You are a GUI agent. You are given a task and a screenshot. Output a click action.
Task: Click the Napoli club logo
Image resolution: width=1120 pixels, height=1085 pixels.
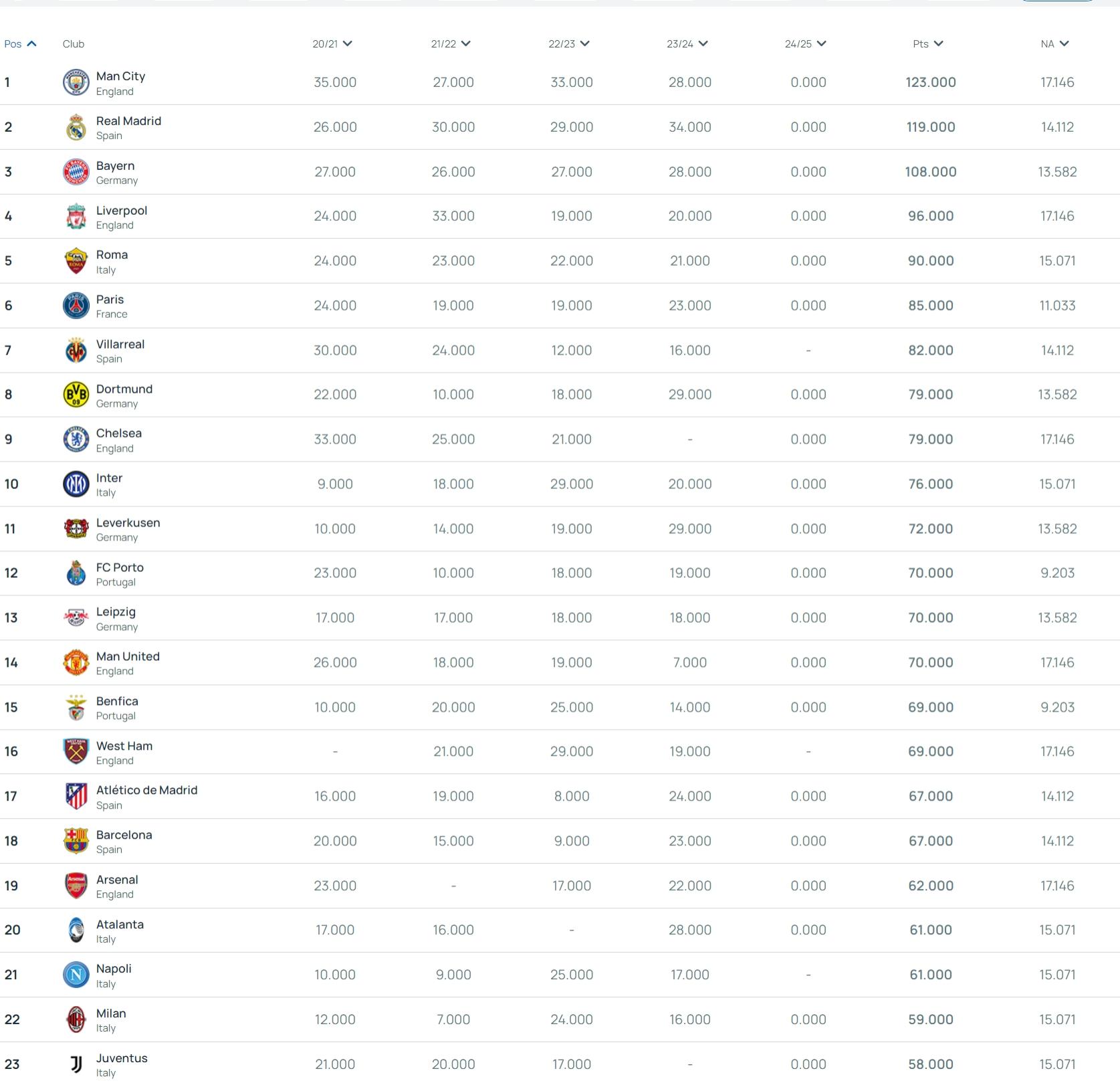point(76,975)
